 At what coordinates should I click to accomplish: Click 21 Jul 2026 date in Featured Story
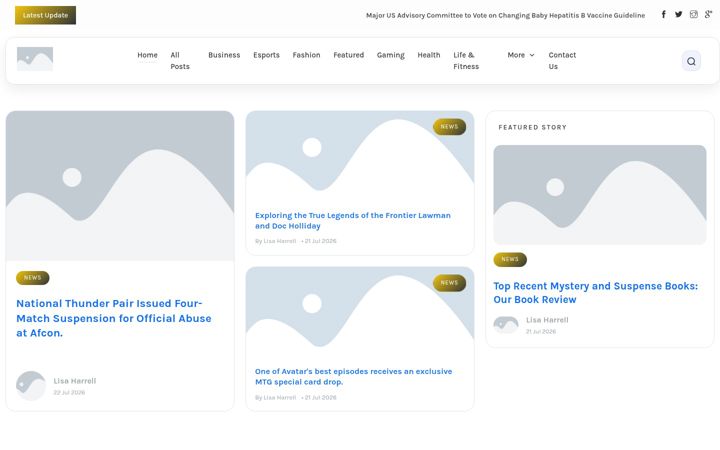541,331
